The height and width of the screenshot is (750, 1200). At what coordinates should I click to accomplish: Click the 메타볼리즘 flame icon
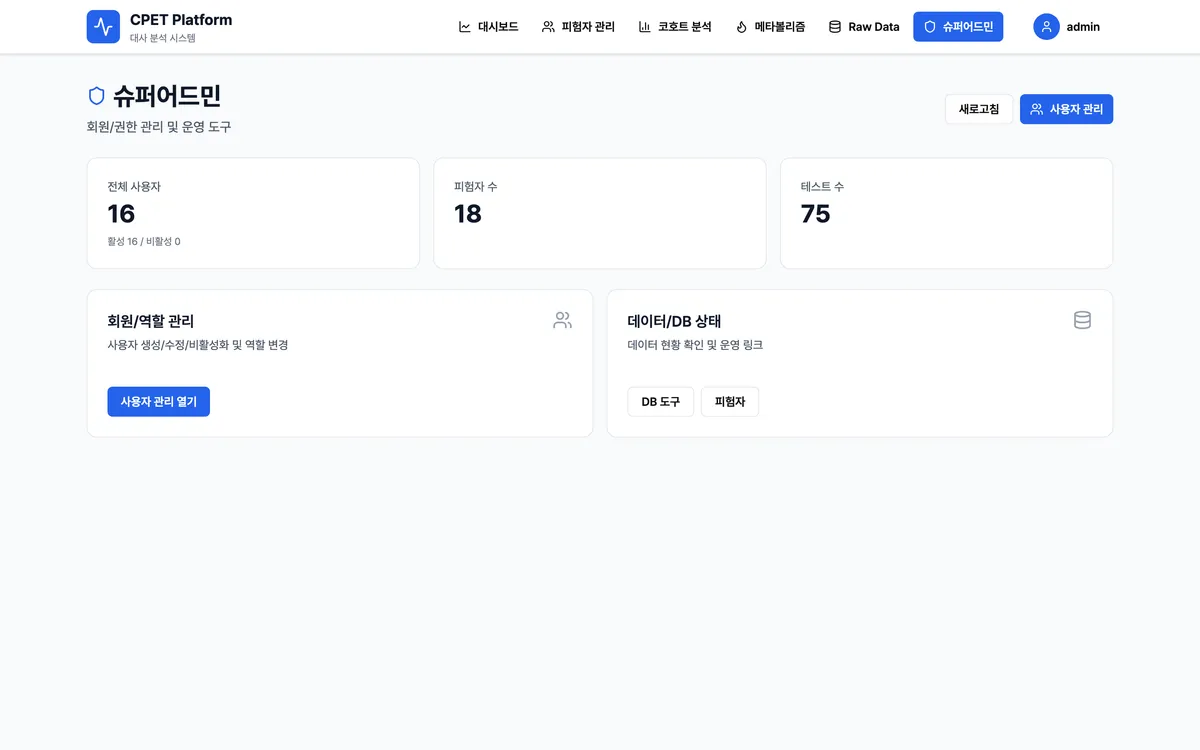[740, 27]
